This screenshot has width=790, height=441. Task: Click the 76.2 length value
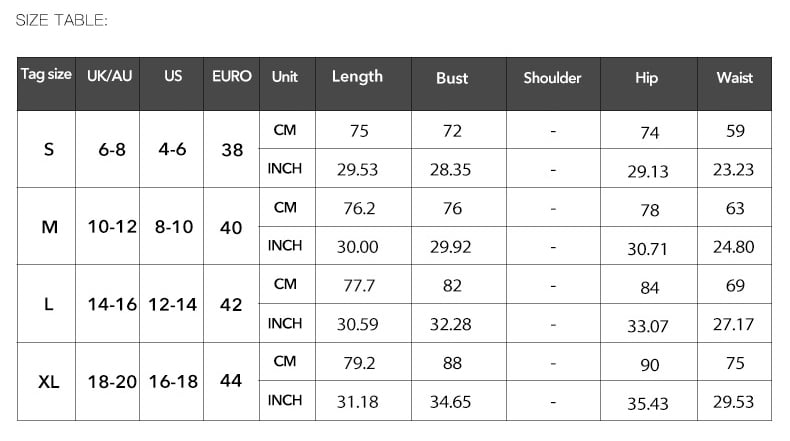[359, 208]
